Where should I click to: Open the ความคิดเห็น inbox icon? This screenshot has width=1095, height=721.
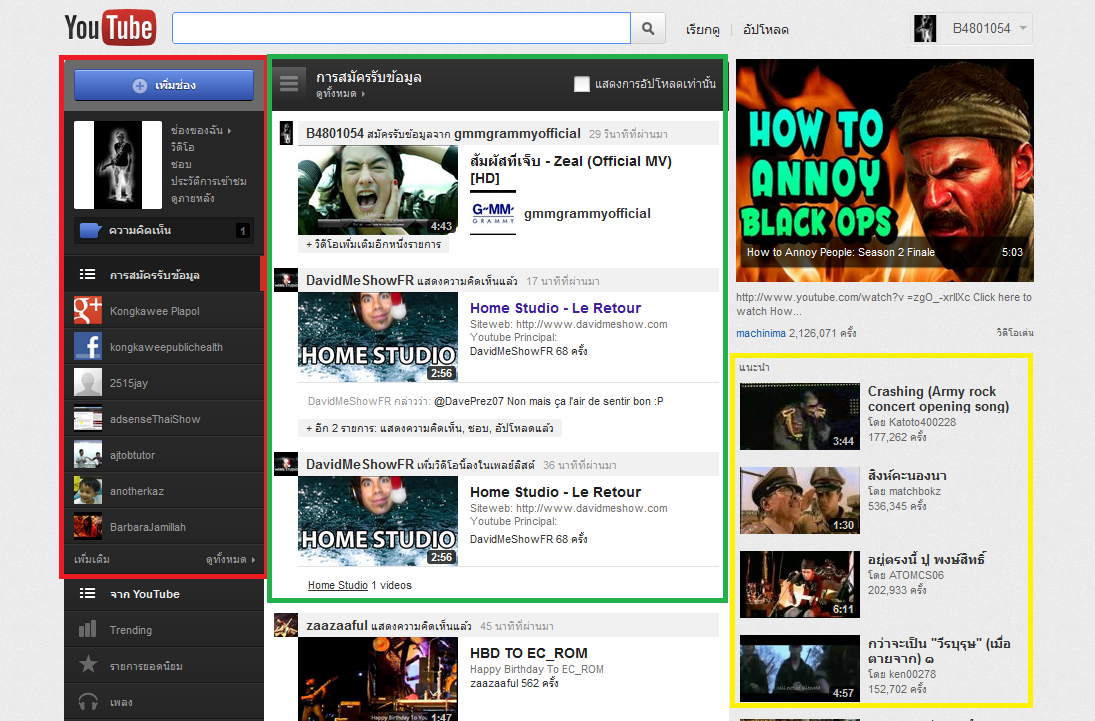click(91, 230)
